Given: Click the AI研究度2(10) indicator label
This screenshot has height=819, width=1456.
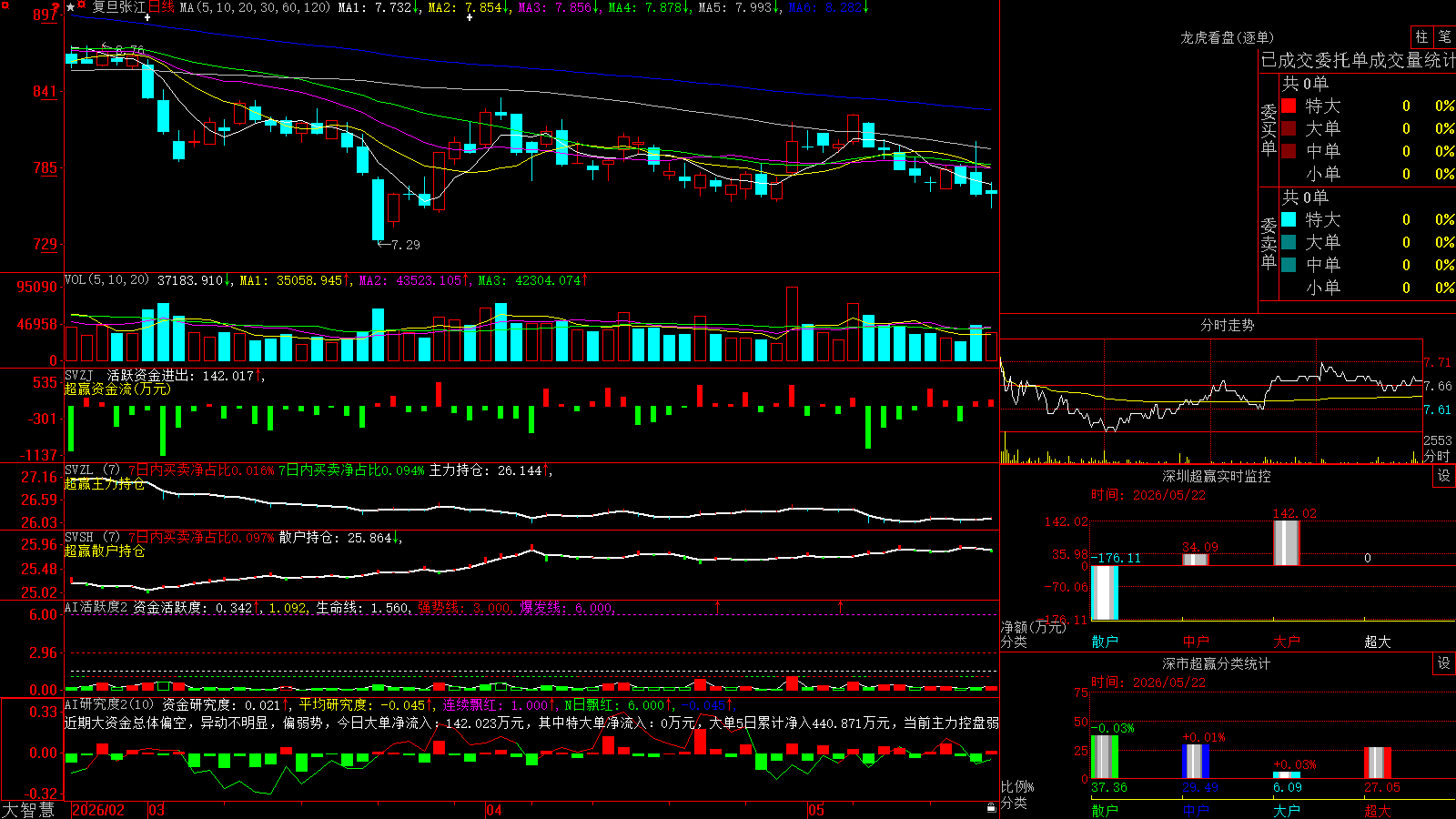Looking at the screenshot, I should [x=109, y=704].
